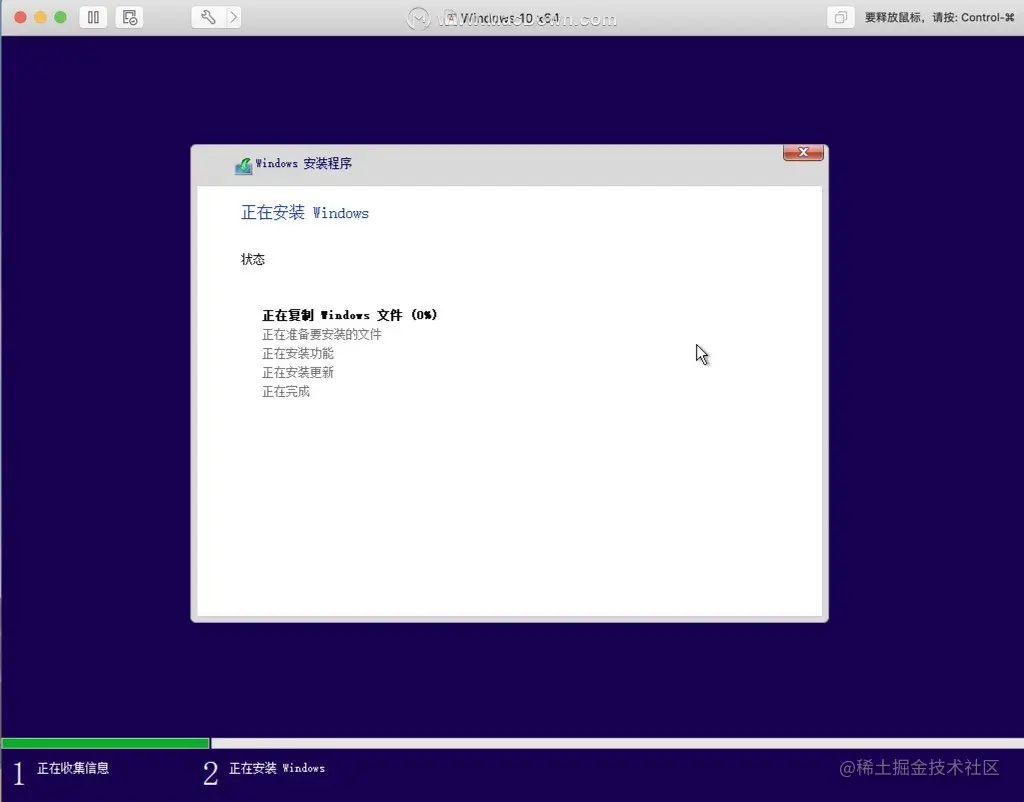Select '正在复制 Windows 文件 (0%)' status line
Image resolution: width=1024 pixels, height=802 pixels.
tap(349, 315)
